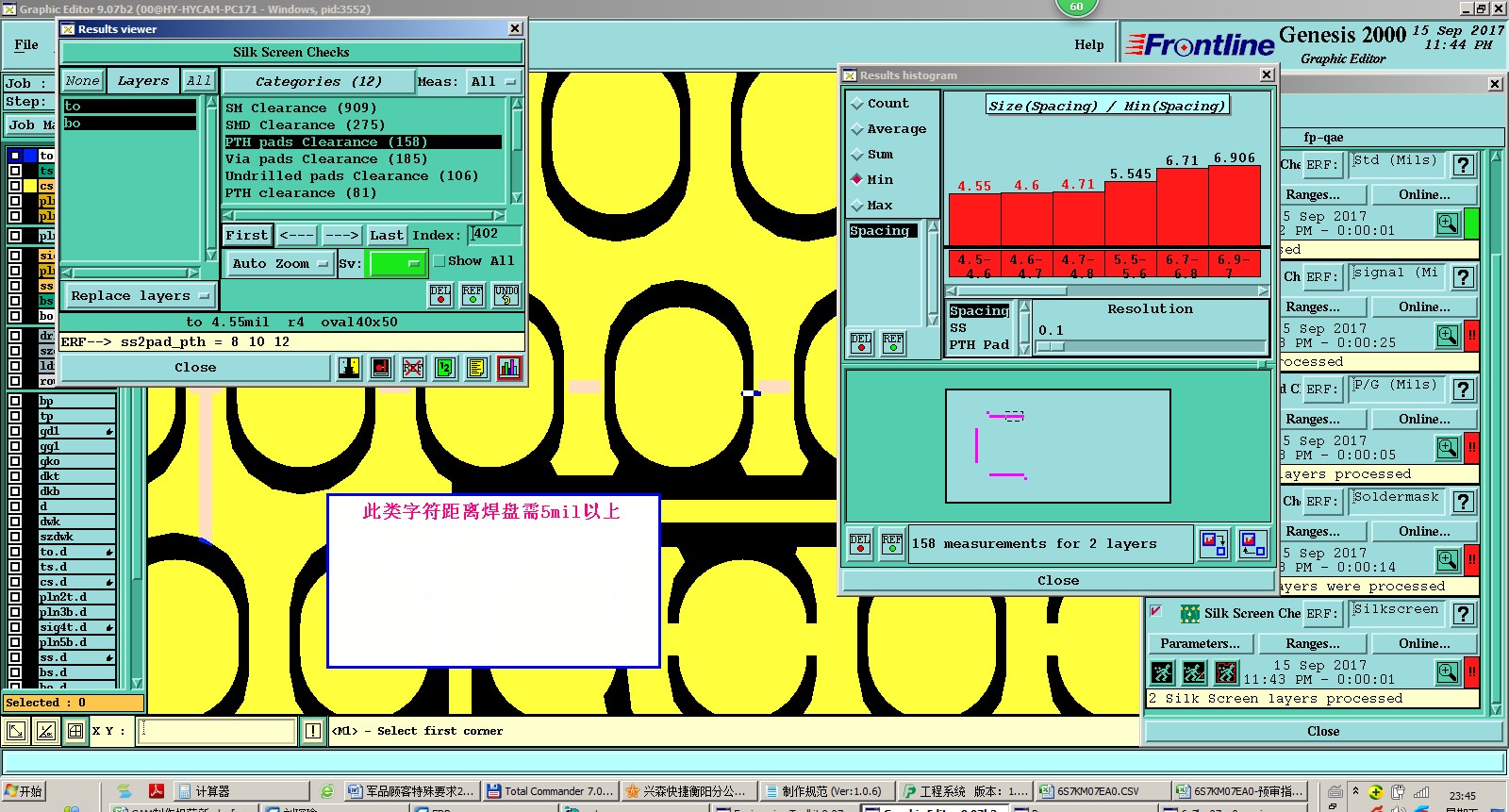Click UNDO icon in Results viewer
The width and height of the screenshot is (1509, 812).
[506, 295]
